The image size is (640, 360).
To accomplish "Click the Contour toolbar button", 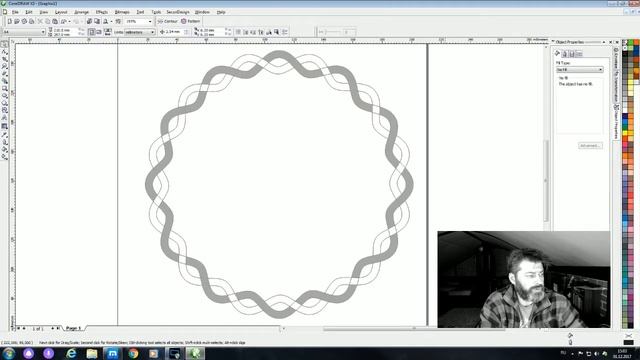I will pyautogui.click(x=168, y=21).
